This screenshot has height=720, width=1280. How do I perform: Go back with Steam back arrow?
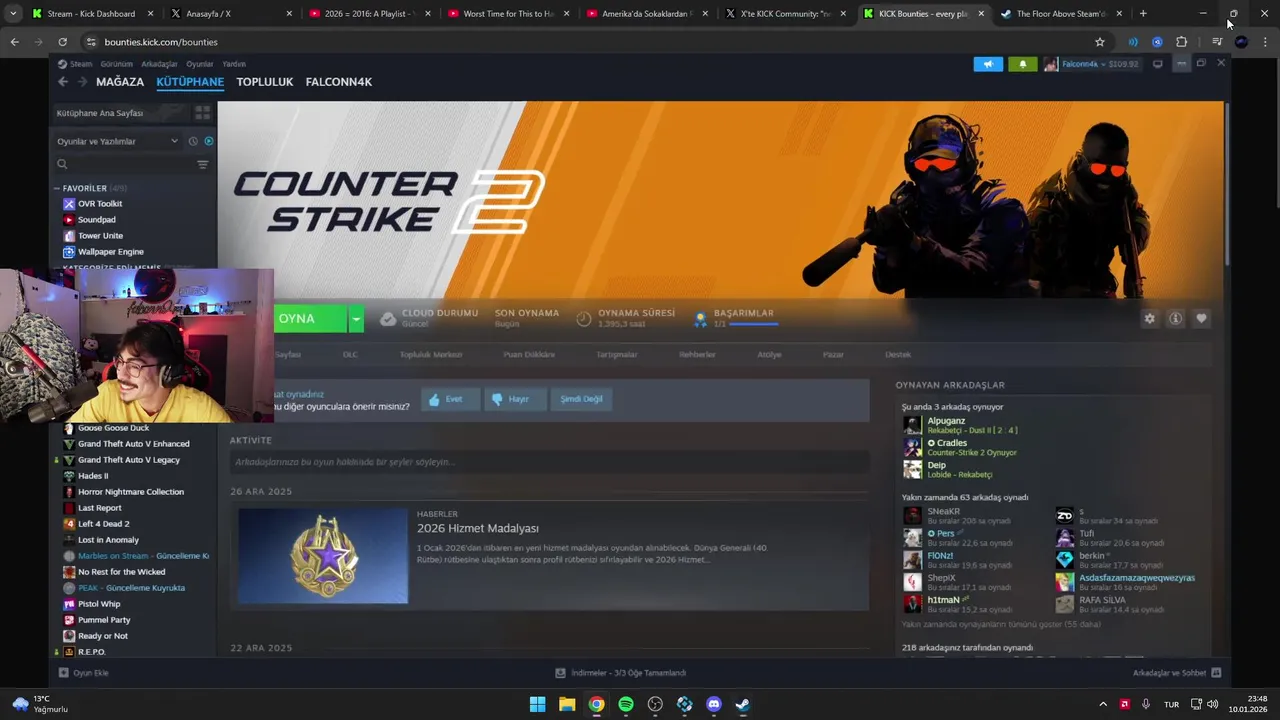pyautogui.click(x=63, y=82)
